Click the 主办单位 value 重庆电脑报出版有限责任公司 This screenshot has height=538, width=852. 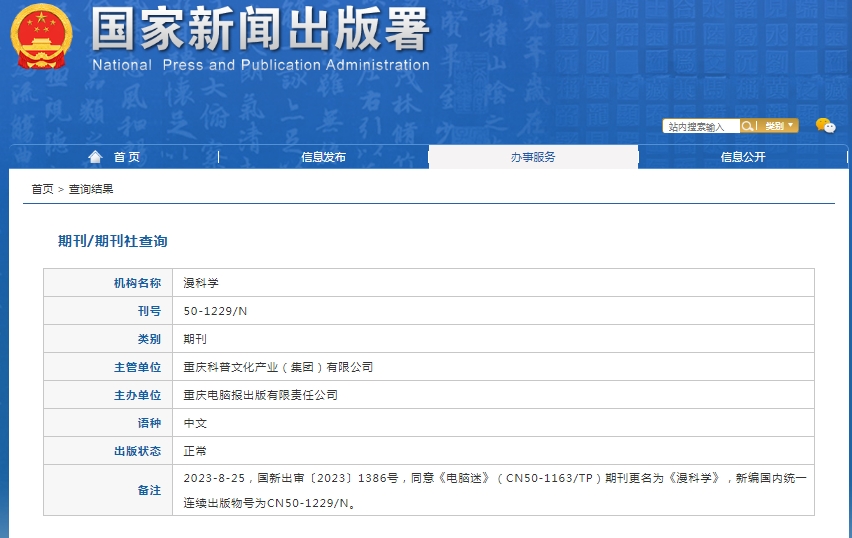260,395
